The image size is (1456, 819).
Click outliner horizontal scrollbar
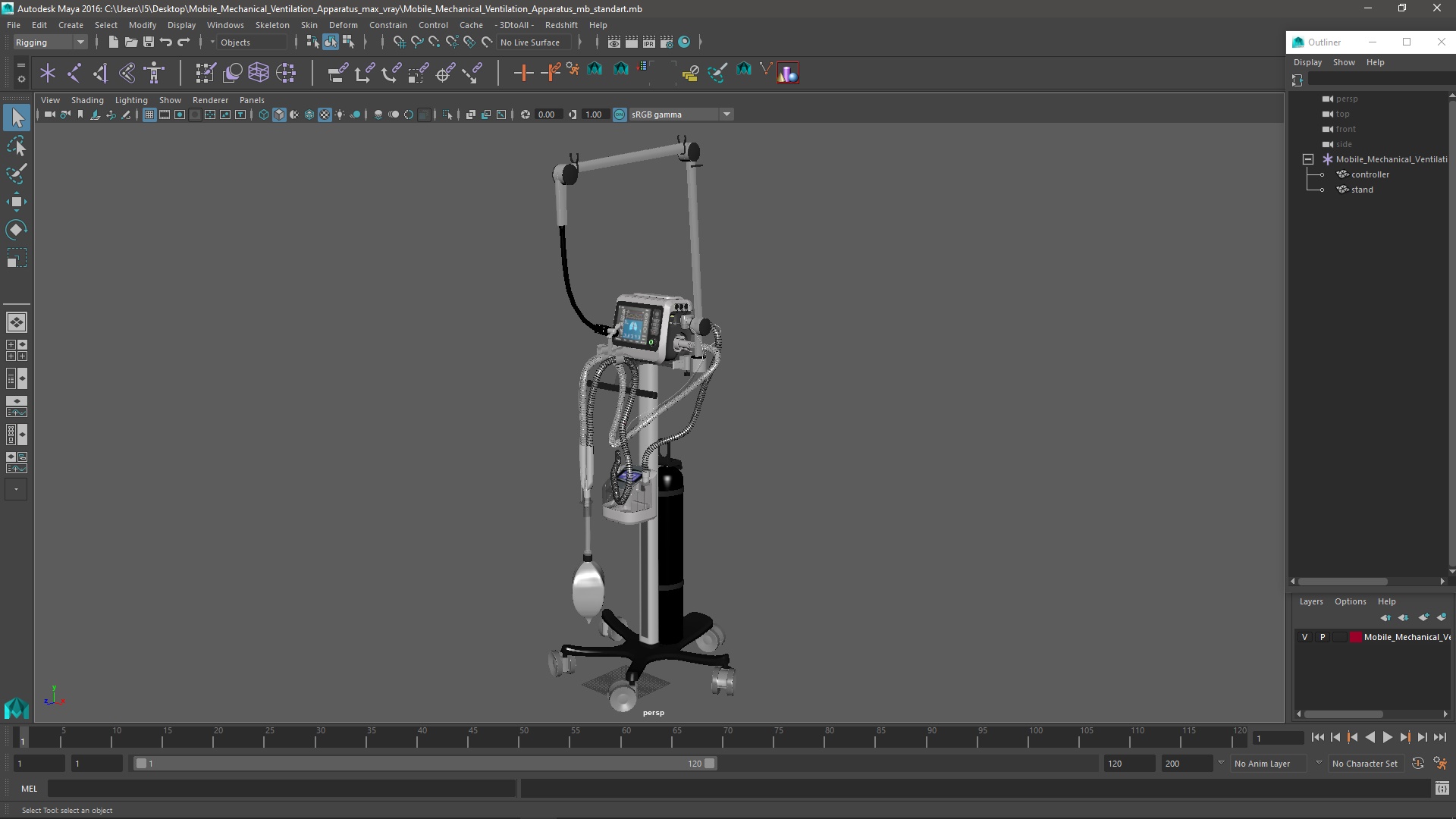click(1342, 582)
